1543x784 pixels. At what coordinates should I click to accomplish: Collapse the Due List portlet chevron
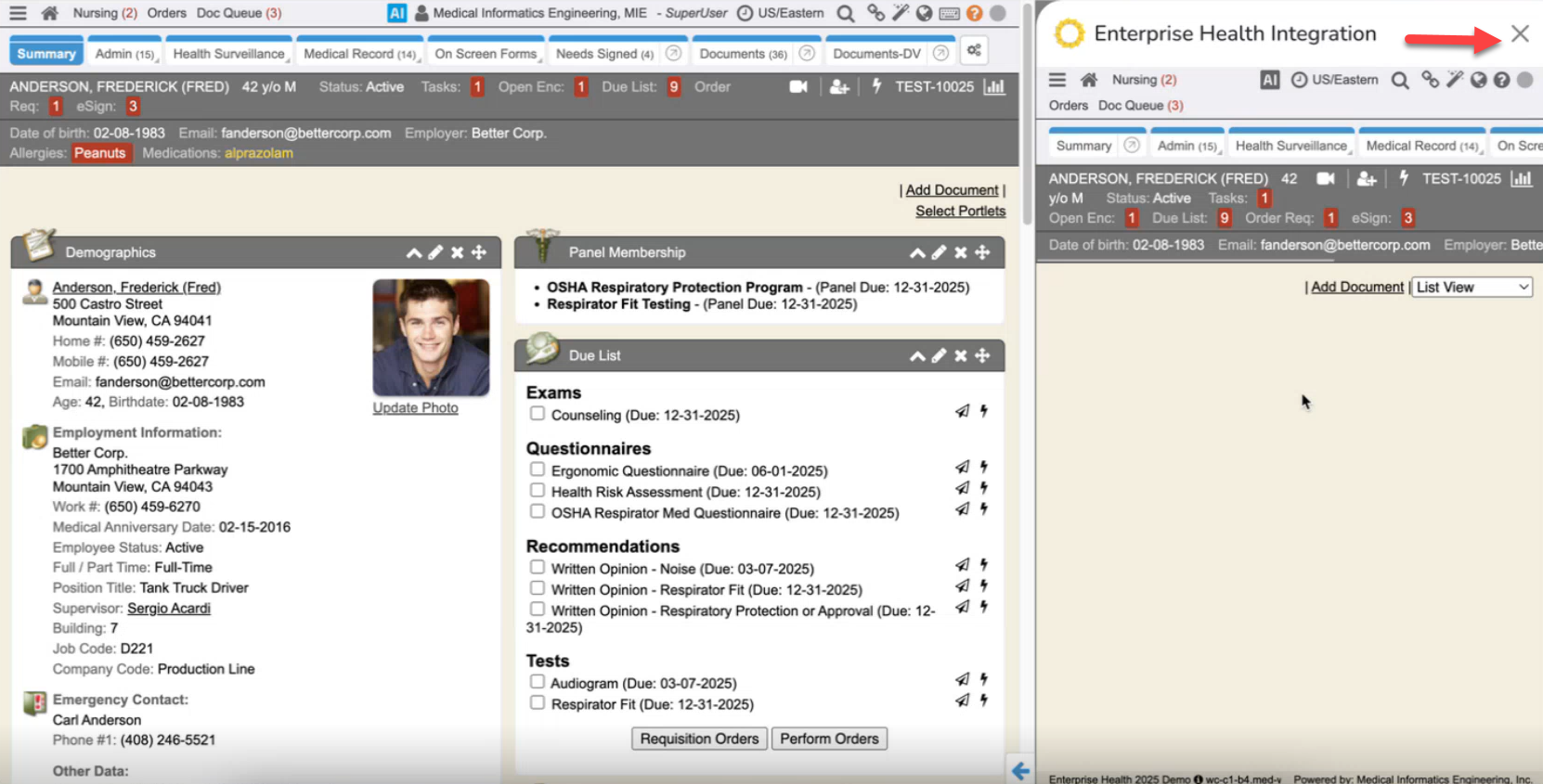[x=917, y=355]
